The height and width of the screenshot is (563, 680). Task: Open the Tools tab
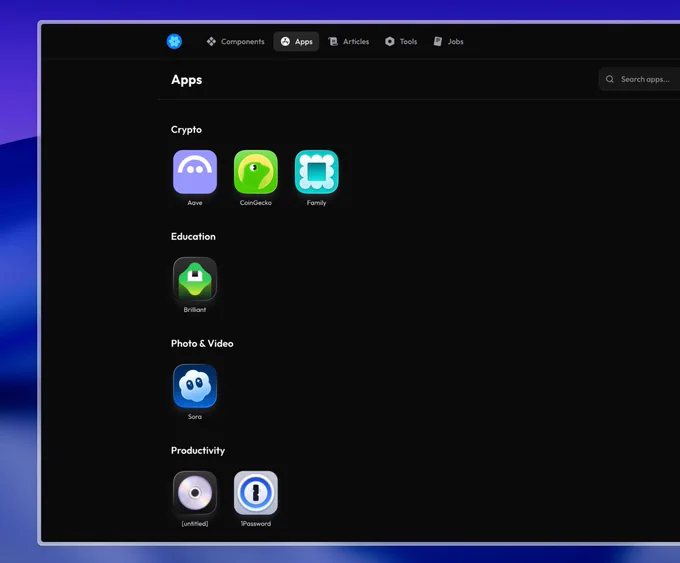401,42
